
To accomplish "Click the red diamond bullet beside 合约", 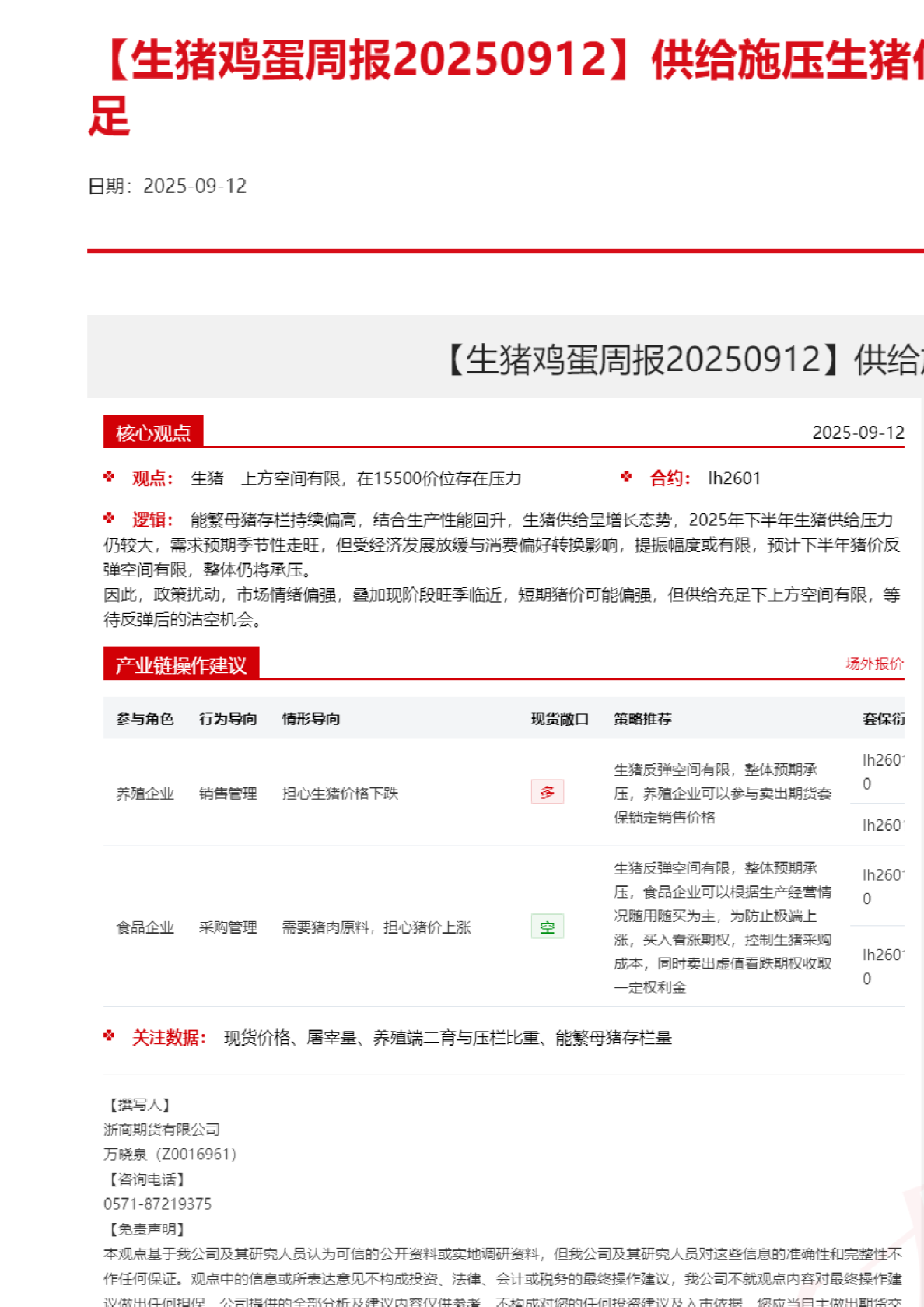I will tap(626, 477).
